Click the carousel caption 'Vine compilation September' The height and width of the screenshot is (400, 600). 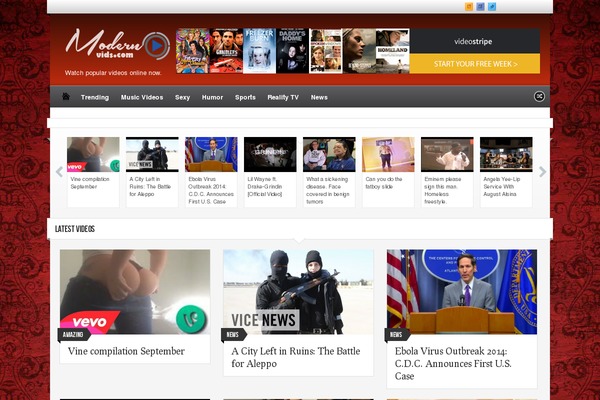[x=90, y=183]
